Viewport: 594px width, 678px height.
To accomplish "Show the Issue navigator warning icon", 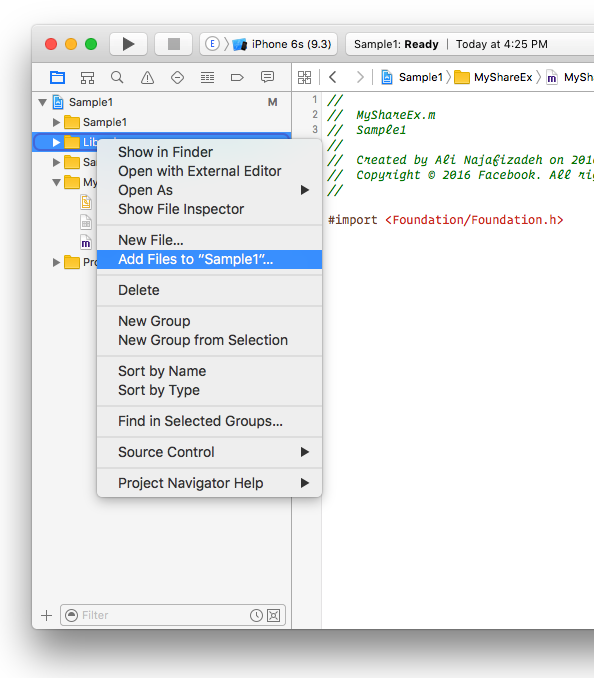I will 147,78.
